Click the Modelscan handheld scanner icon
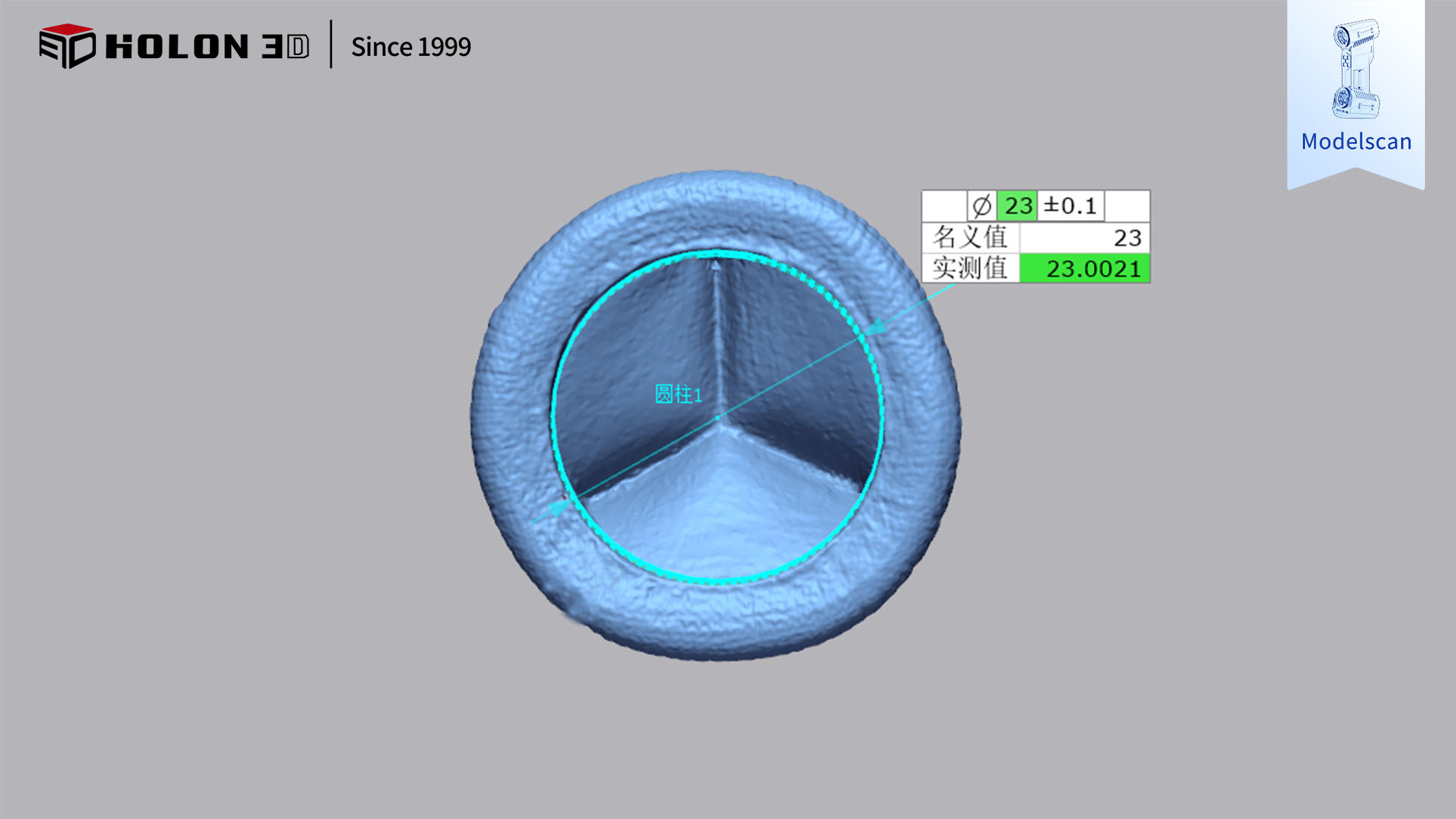The height and width of the screenshot is (819, 1456). tap(1355, 70)
